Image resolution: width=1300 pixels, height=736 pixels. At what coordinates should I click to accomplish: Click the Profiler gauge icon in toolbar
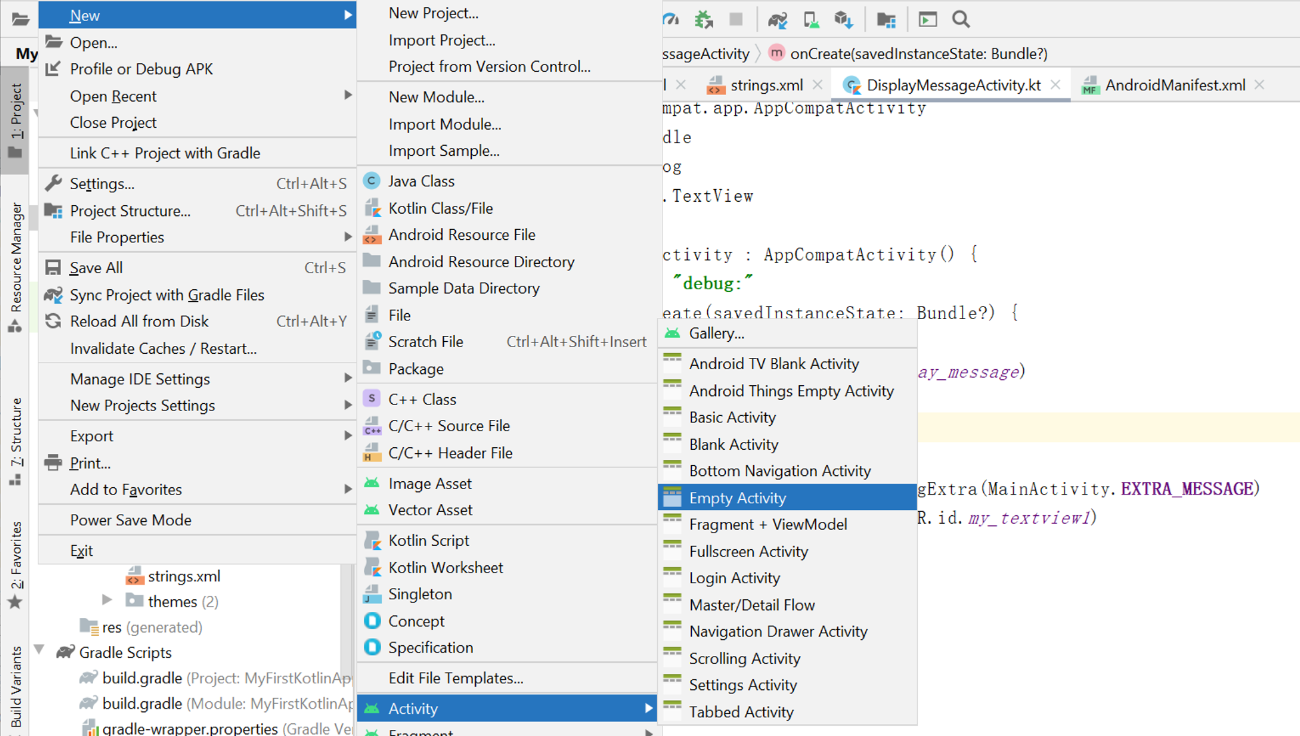pyautogui.click(x=671, y=19)
